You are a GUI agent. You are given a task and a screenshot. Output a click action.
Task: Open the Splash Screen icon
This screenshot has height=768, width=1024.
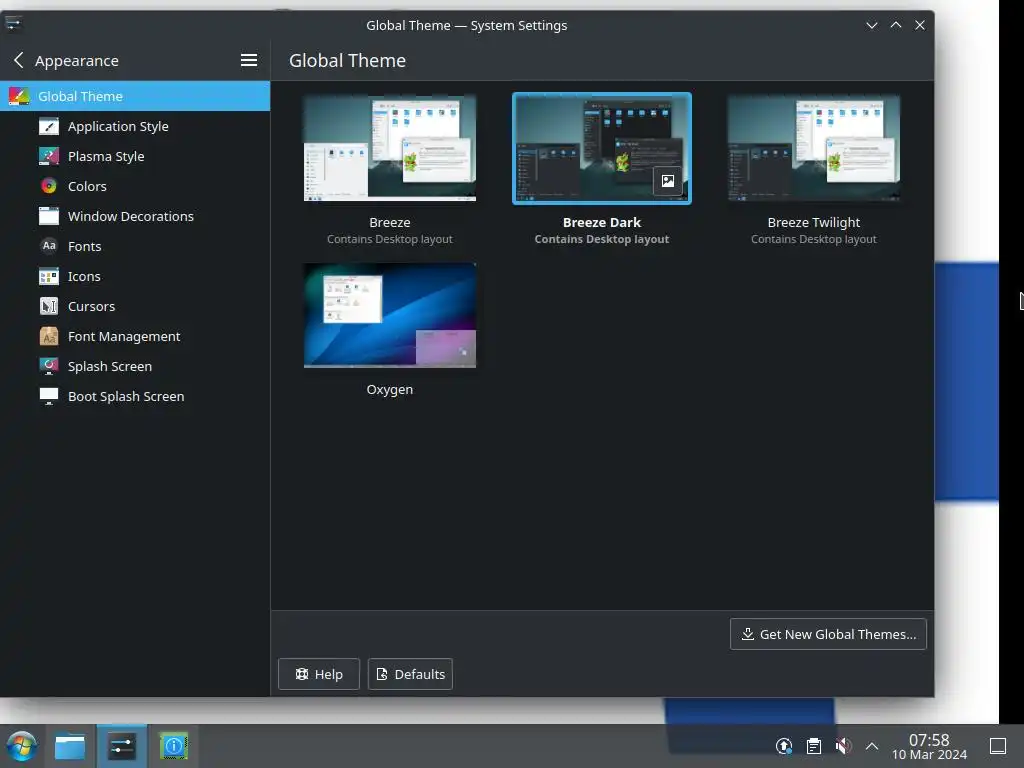(48, 366)
